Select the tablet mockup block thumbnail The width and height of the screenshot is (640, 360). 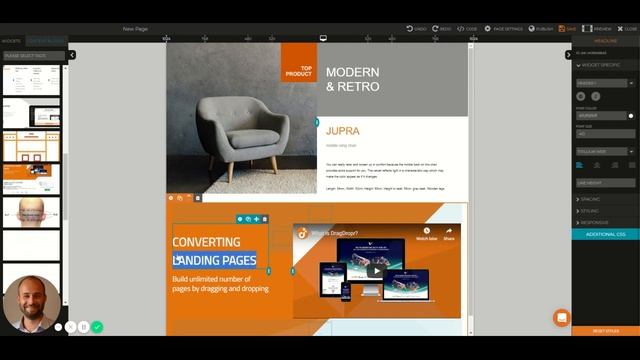(31, 113)
